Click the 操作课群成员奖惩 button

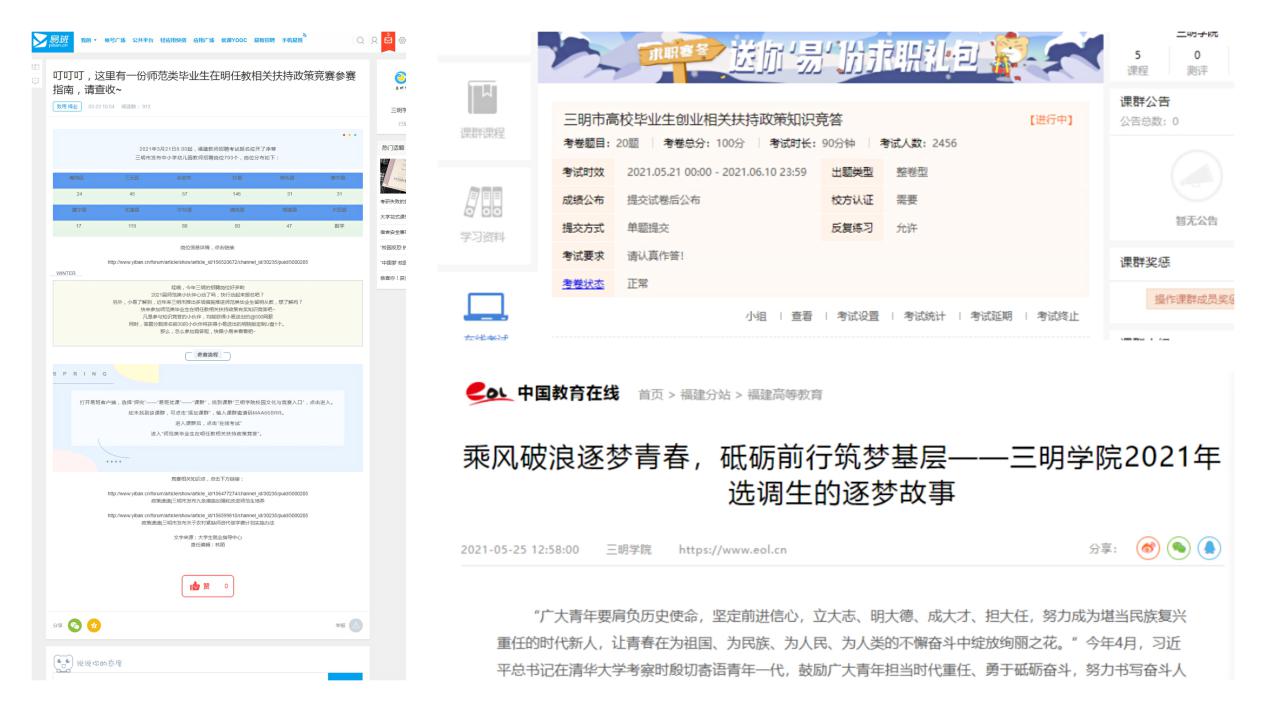tap(1188, 301)
